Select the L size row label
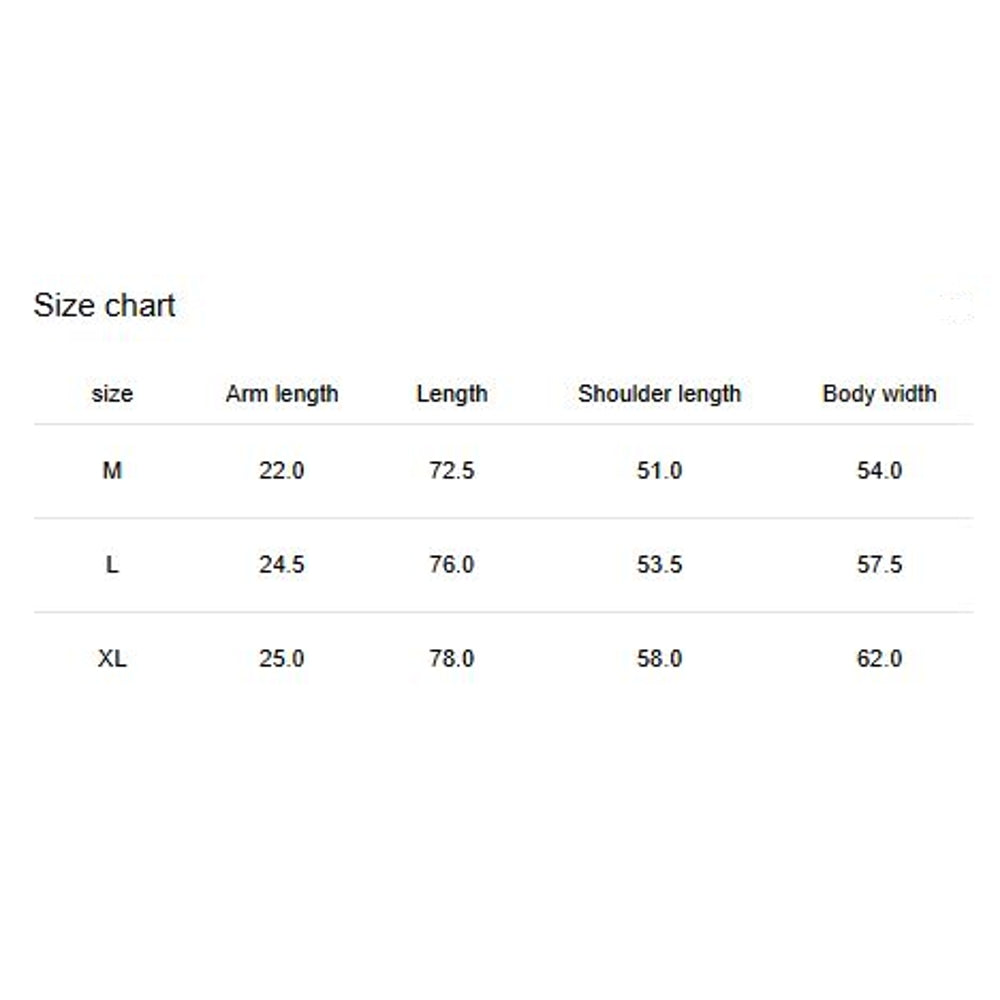 coord(112,565)
